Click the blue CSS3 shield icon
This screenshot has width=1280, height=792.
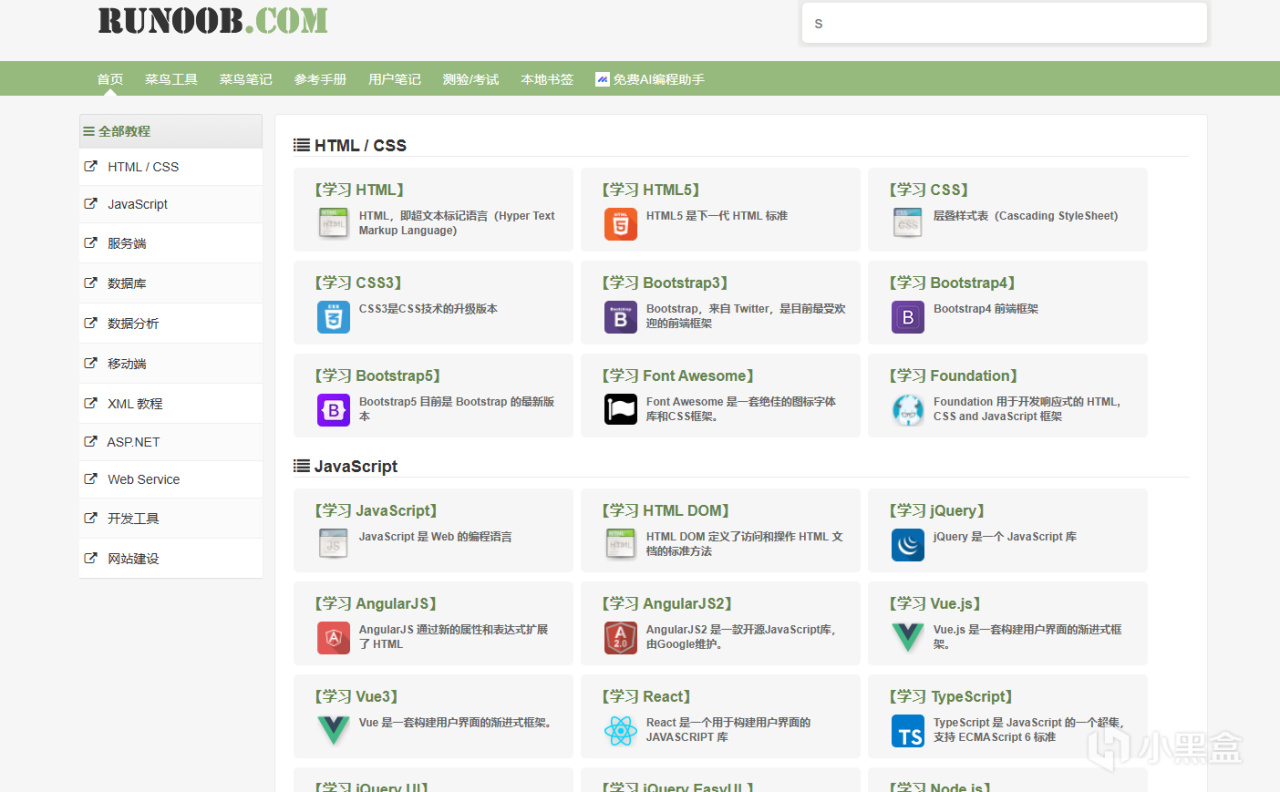pyautogui.click(x=333, y=316)
